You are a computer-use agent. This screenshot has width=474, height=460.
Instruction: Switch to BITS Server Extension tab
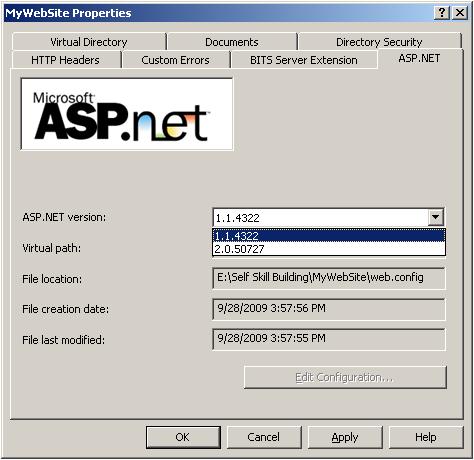pyautogui.click(x=304, y=60)
